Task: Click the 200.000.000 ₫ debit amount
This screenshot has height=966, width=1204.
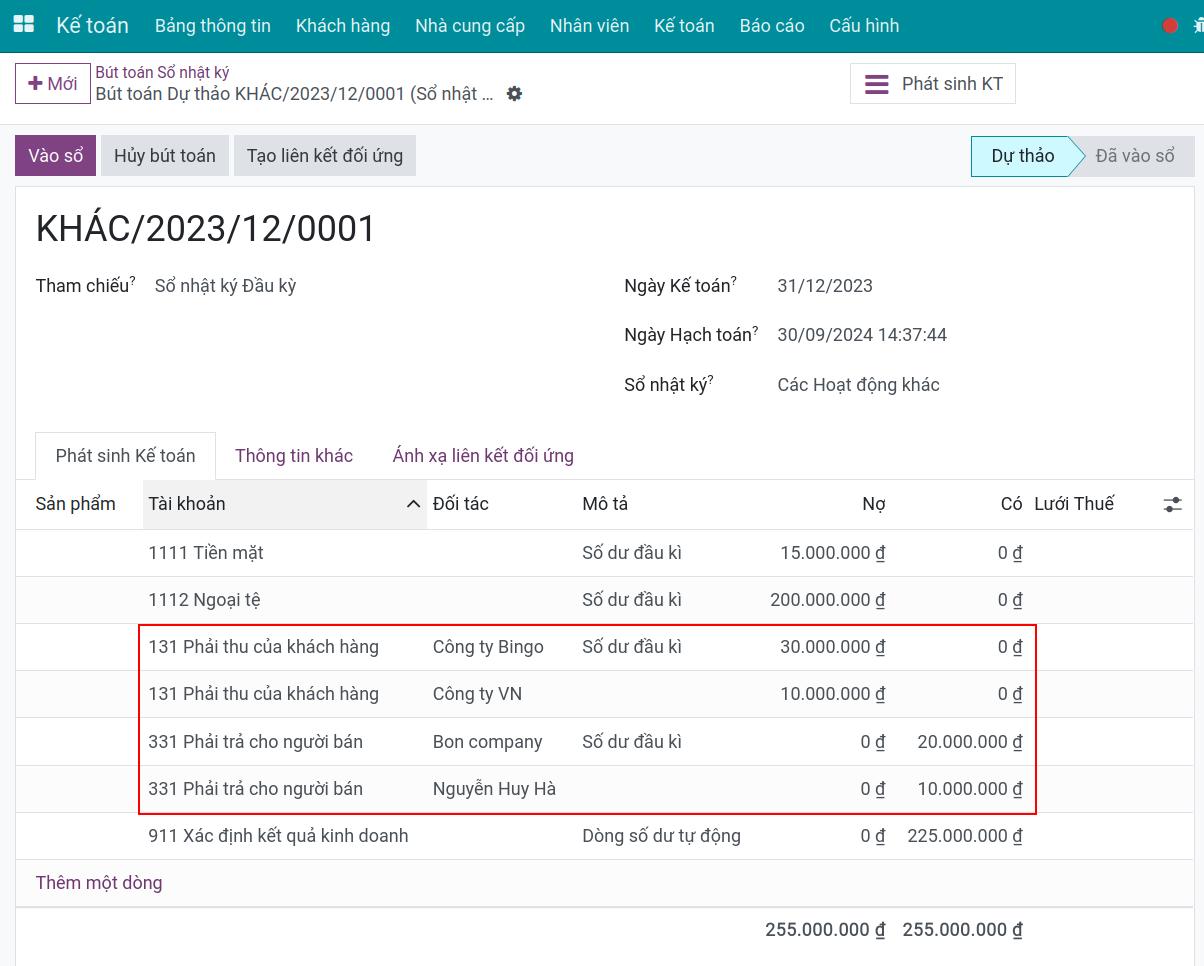Action: coord(828,600)
